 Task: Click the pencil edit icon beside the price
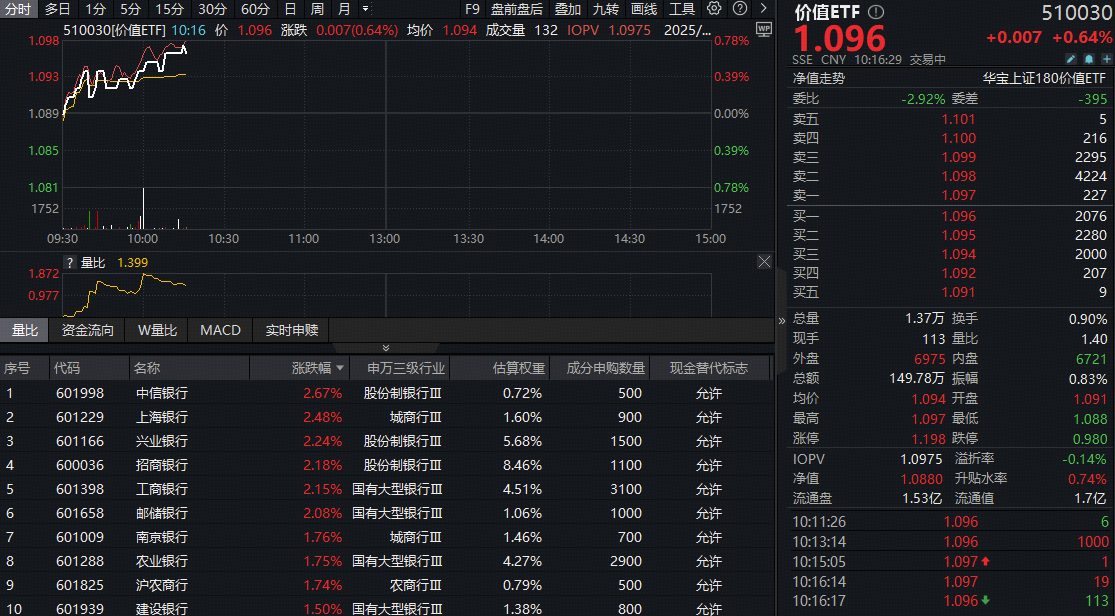[1070, 59]
